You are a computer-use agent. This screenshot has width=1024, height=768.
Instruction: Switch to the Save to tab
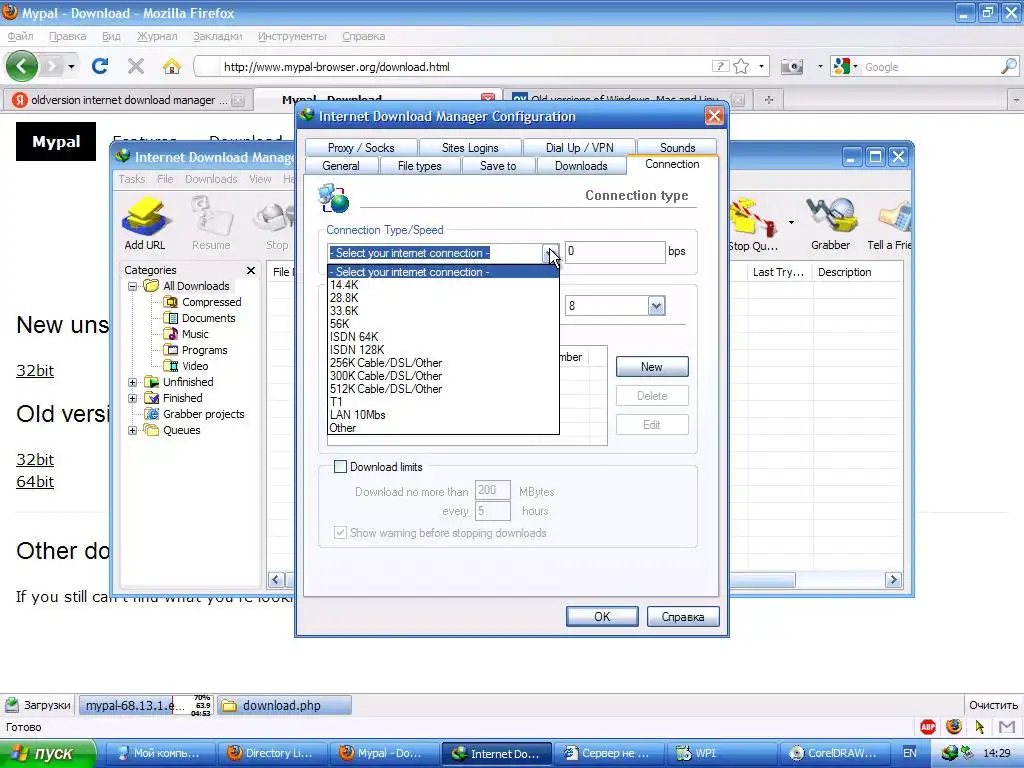pyautogui.click(x=498, y=166)
